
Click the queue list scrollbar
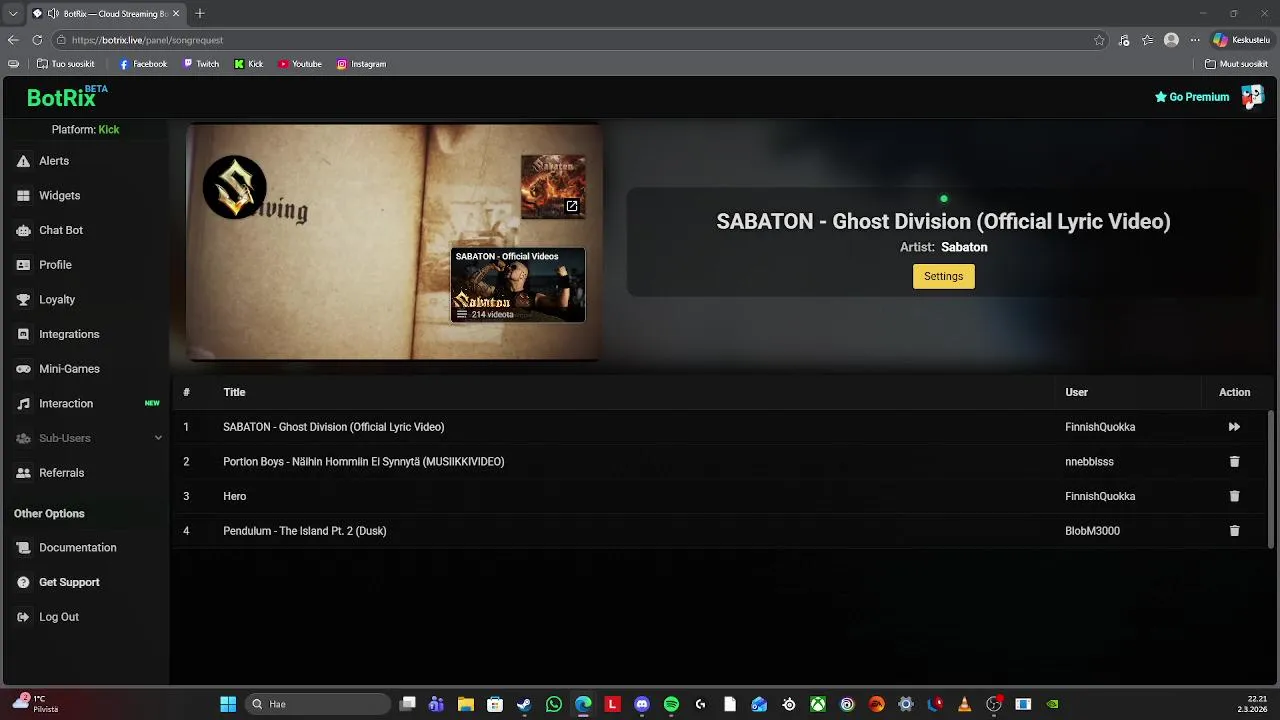tap(1271, 478)
